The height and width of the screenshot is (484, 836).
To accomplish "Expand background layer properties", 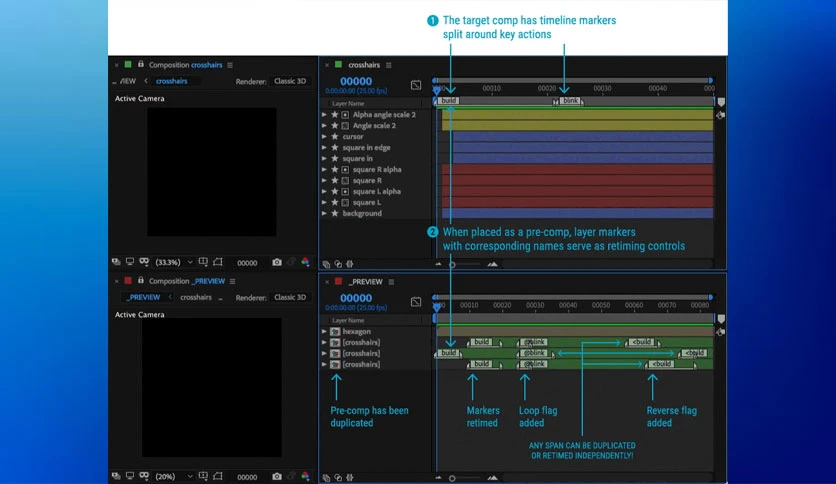I will click(324, 213).
